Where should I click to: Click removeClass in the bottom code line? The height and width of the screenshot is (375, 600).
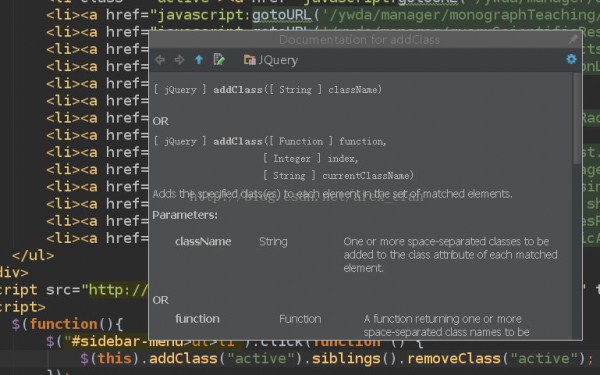click(x=454, y=359)
